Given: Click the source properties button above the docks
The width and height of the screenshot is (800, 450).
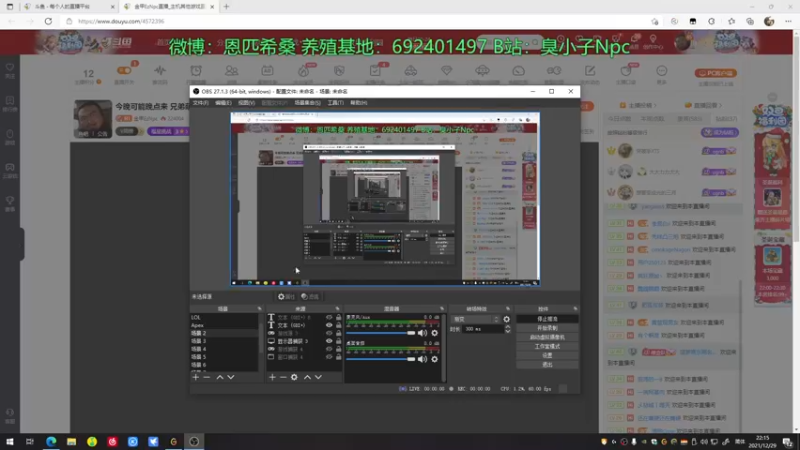Looking at the screenshot, I should coord(286,296).
